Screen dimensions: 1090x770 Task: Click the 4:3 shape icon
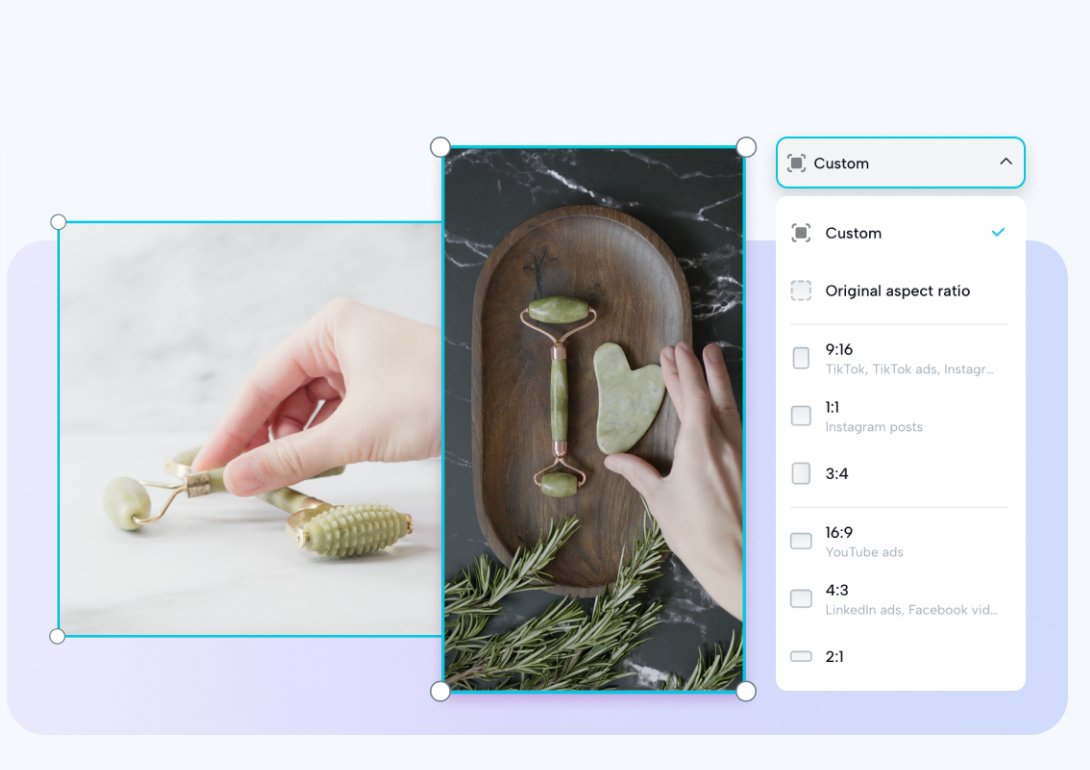click(x=801, y=598)
